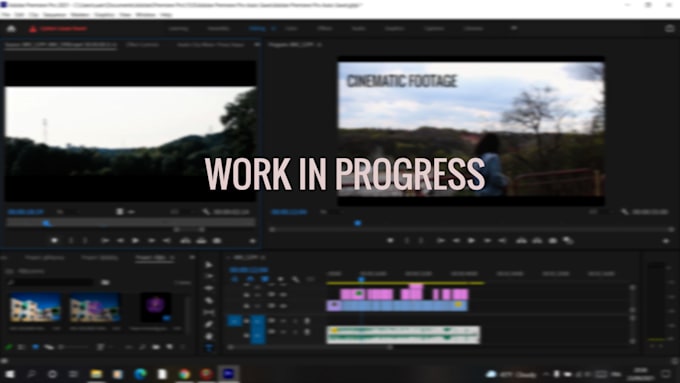Expand the workspace overflow chevrons
680x383 pixels.
(514, 28)
